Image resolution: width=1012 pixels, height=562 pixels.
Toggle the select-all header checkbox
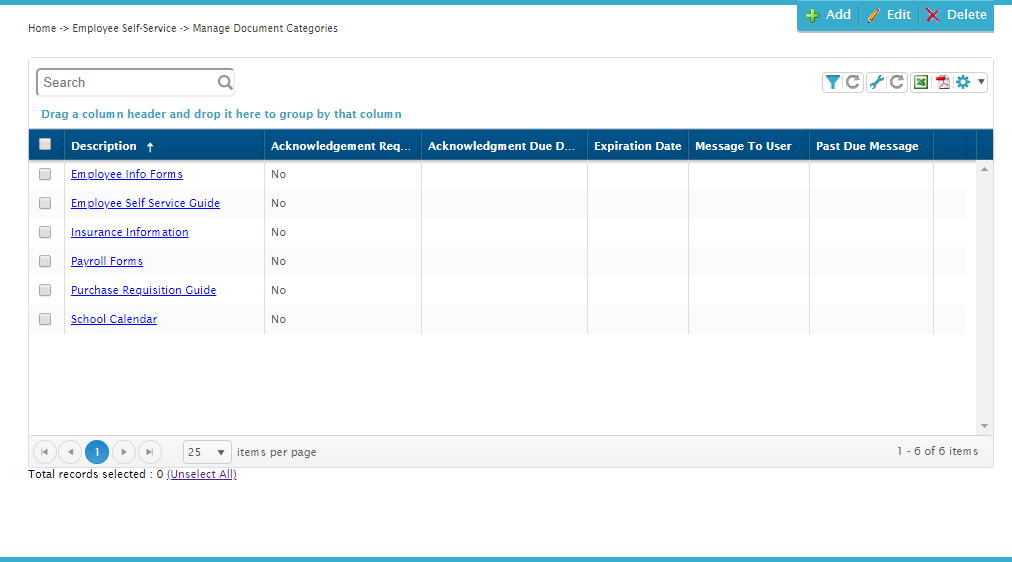(45, 144)
